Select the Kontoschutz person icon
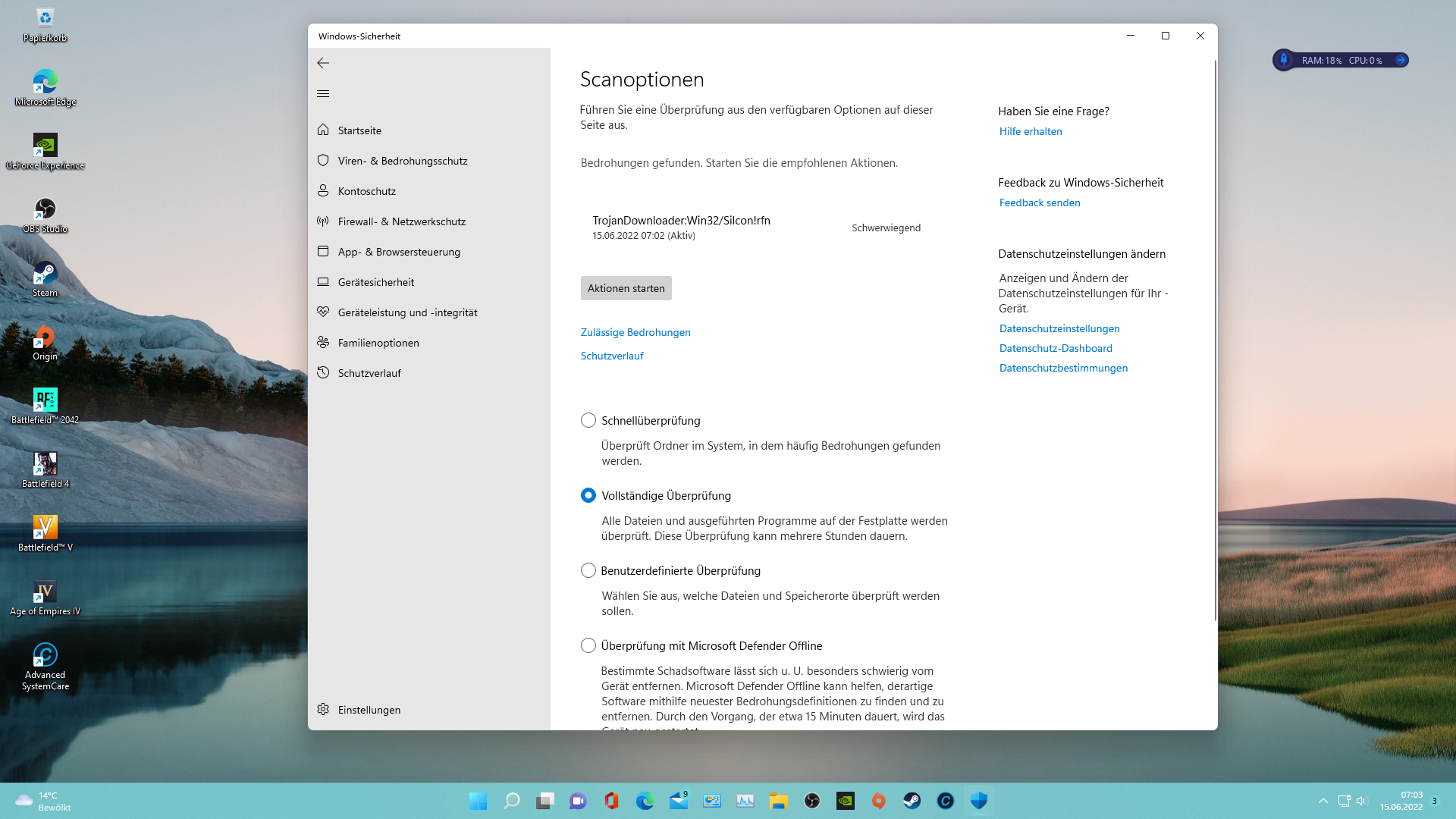Viewport: 1456px width, 819px height. click(323, 190)
